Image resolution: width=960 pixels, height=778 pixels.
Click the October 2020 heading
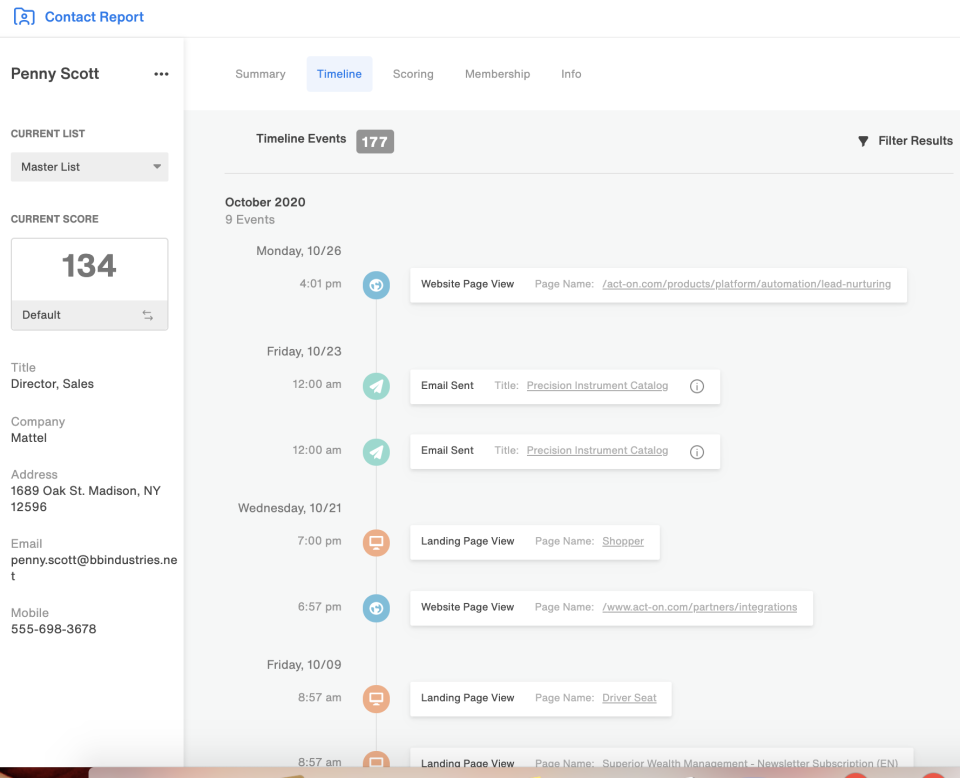265,202
